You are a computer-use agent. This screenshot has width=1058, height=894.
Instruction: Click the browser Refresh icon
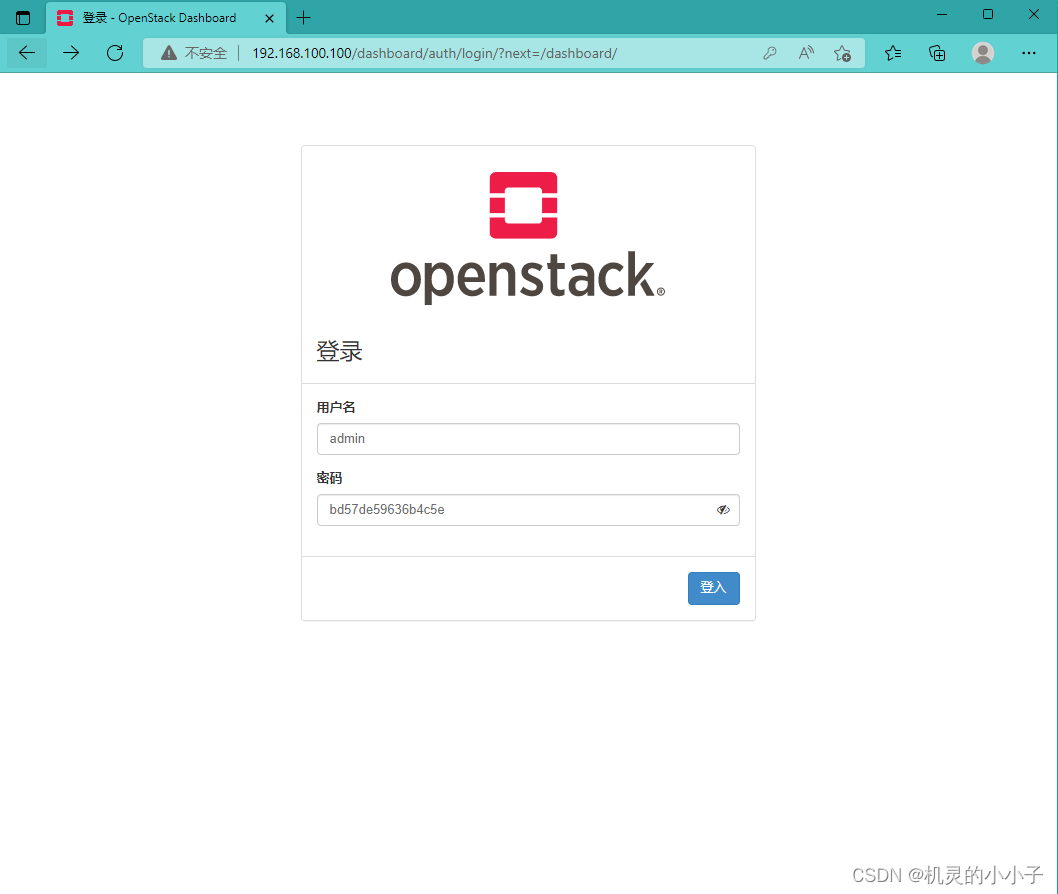115,53
